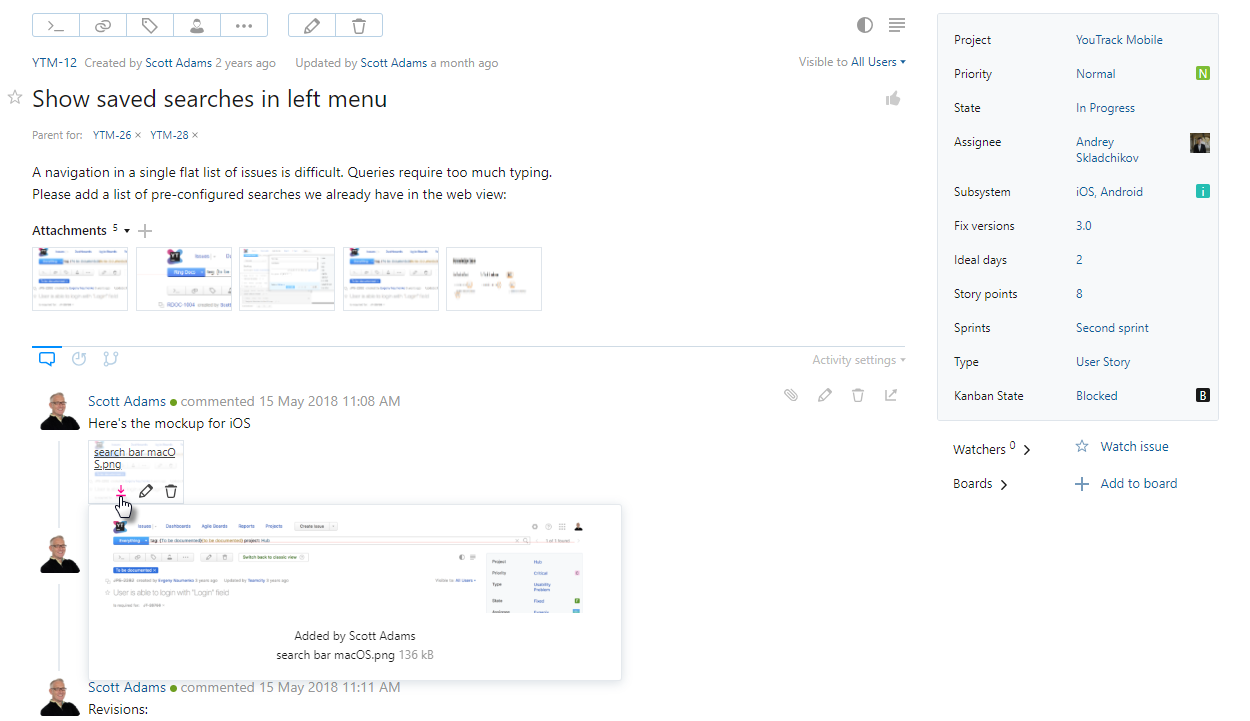
Task: Toggle dark theme with the contrast icon
Action: 865,25
